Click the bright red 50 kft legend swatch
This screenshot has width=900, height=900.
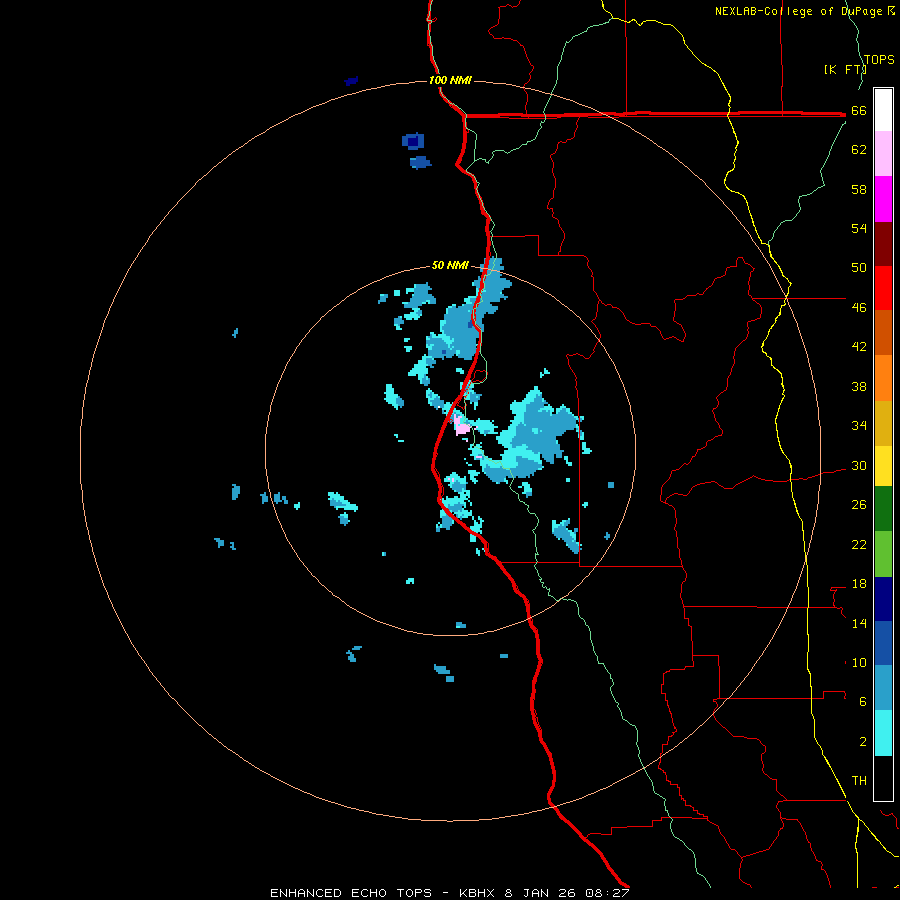[x=883, y=288]
